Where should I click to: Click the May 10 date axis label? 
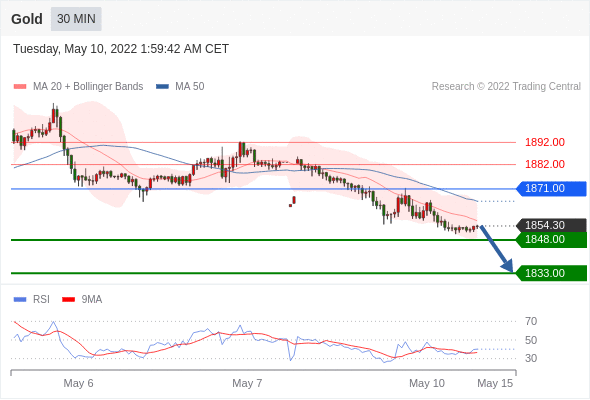point(427,383)
